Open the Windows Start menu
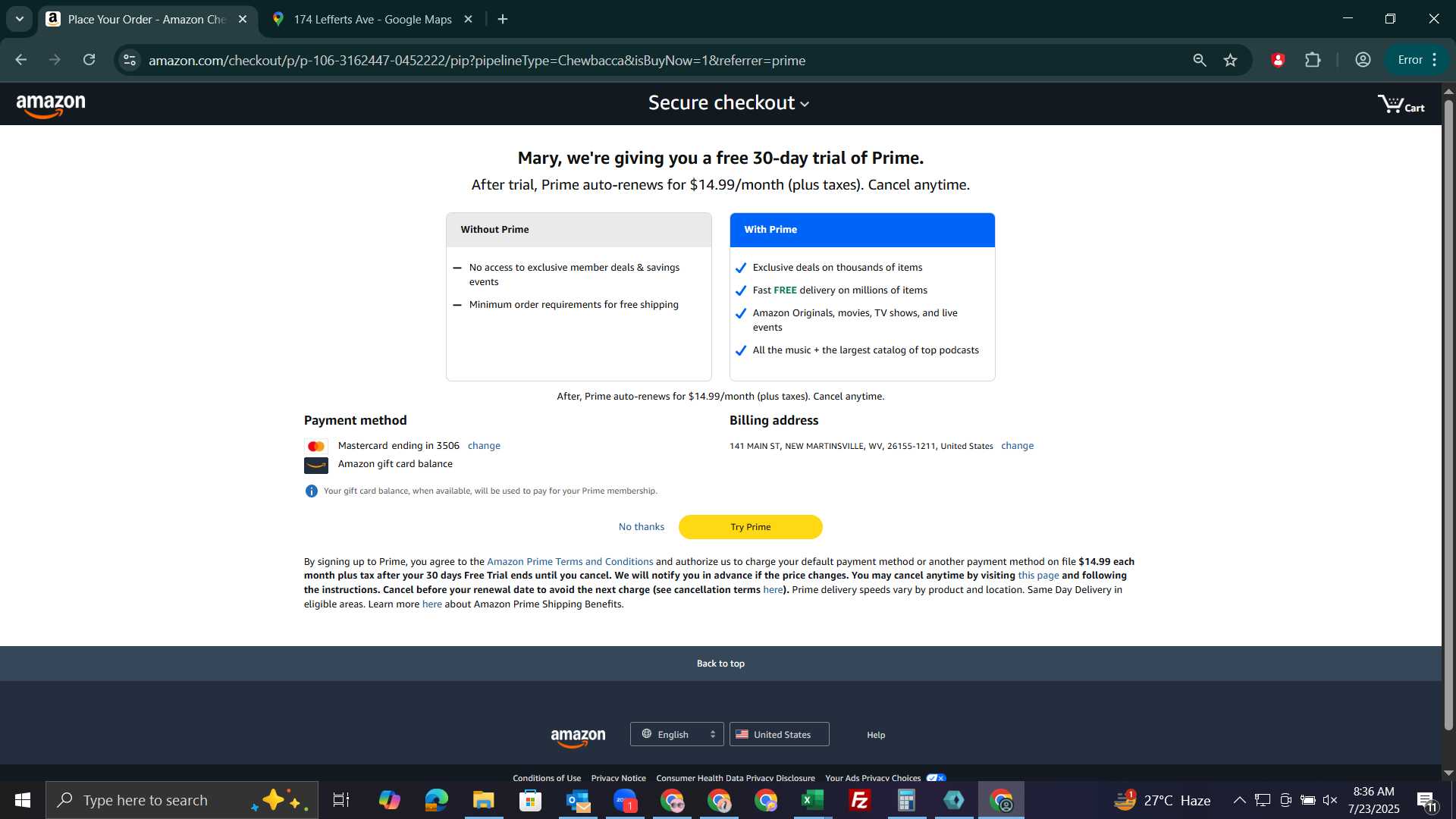Viewport: 1456px width, 819px height. (x=23, y=800)
